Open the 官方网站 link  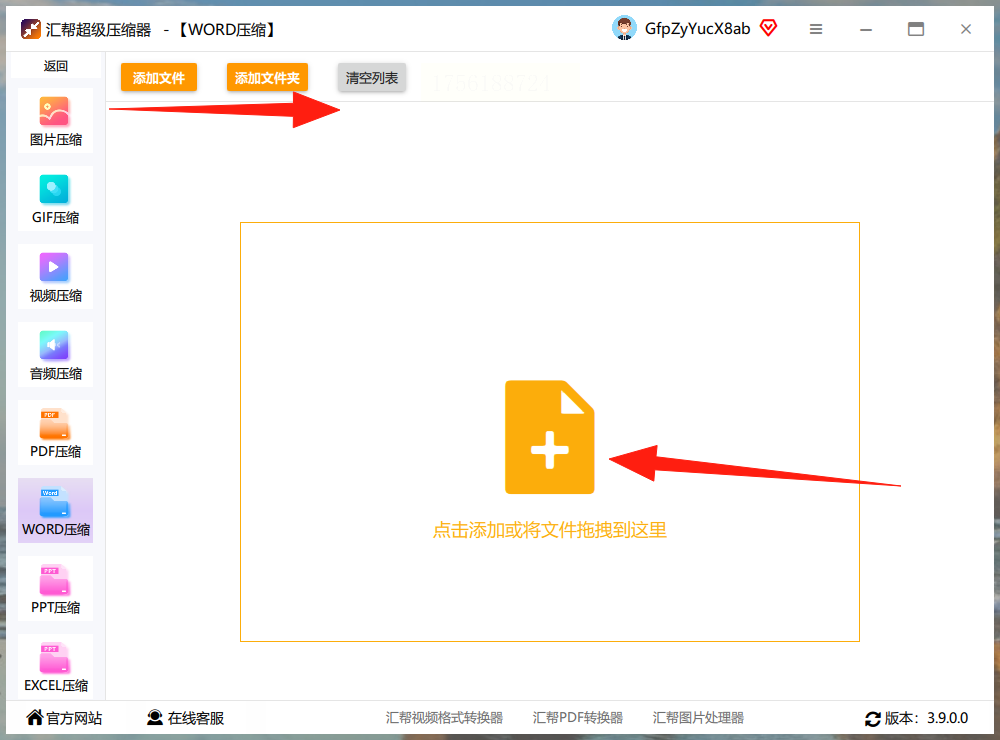point(64,718)
